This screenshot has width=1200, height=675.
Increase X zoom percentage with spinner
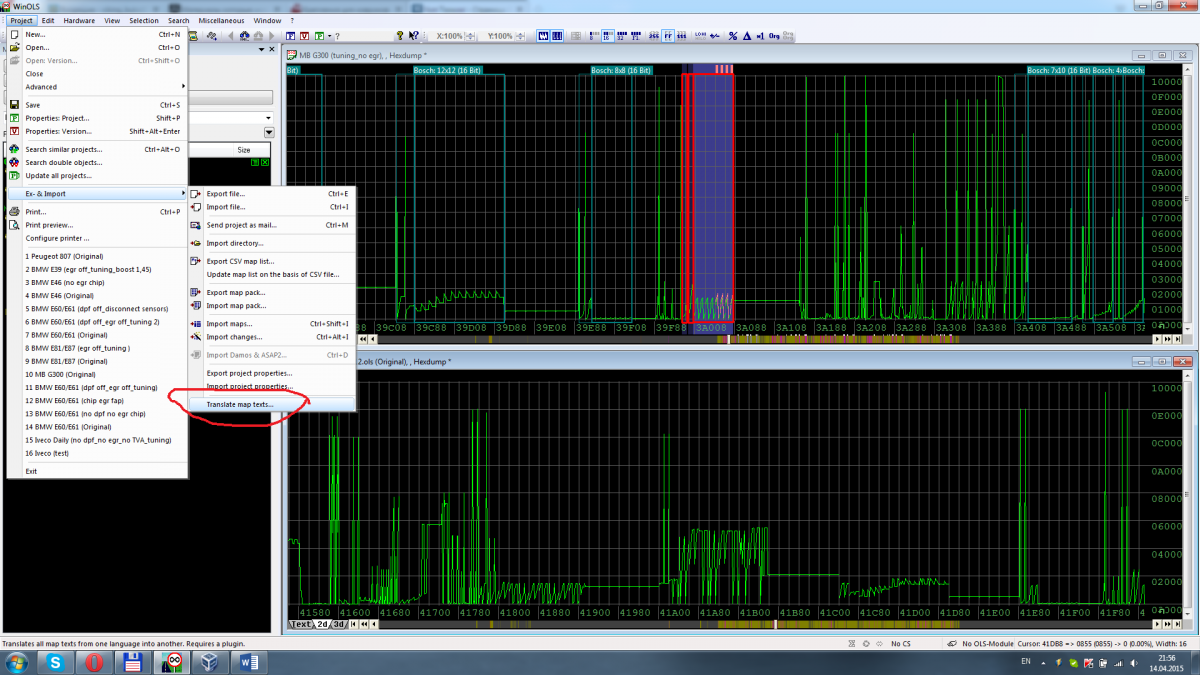tap(470, 33)
